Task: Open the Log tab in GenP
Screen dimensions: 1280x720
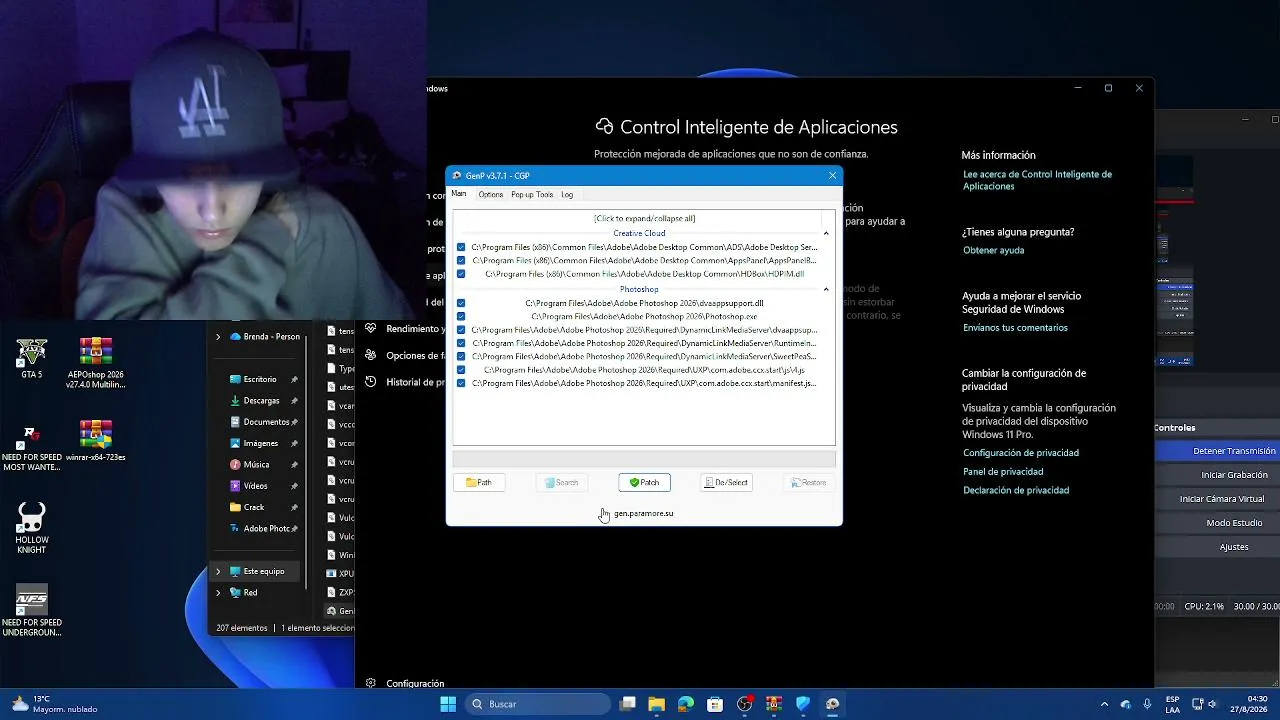Action: click(x=567, y=194)
